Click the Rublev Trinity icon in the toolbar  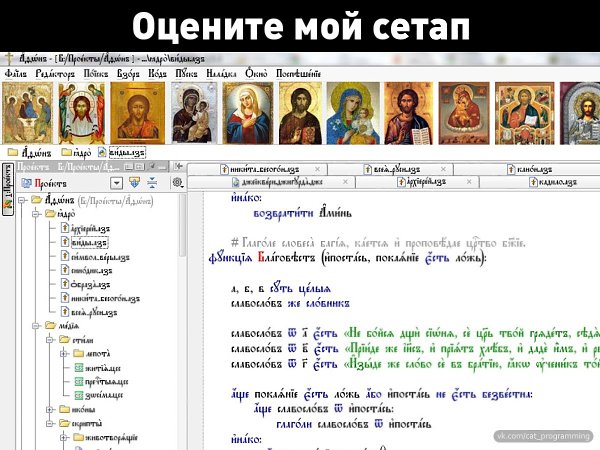(x=26, y=112)
